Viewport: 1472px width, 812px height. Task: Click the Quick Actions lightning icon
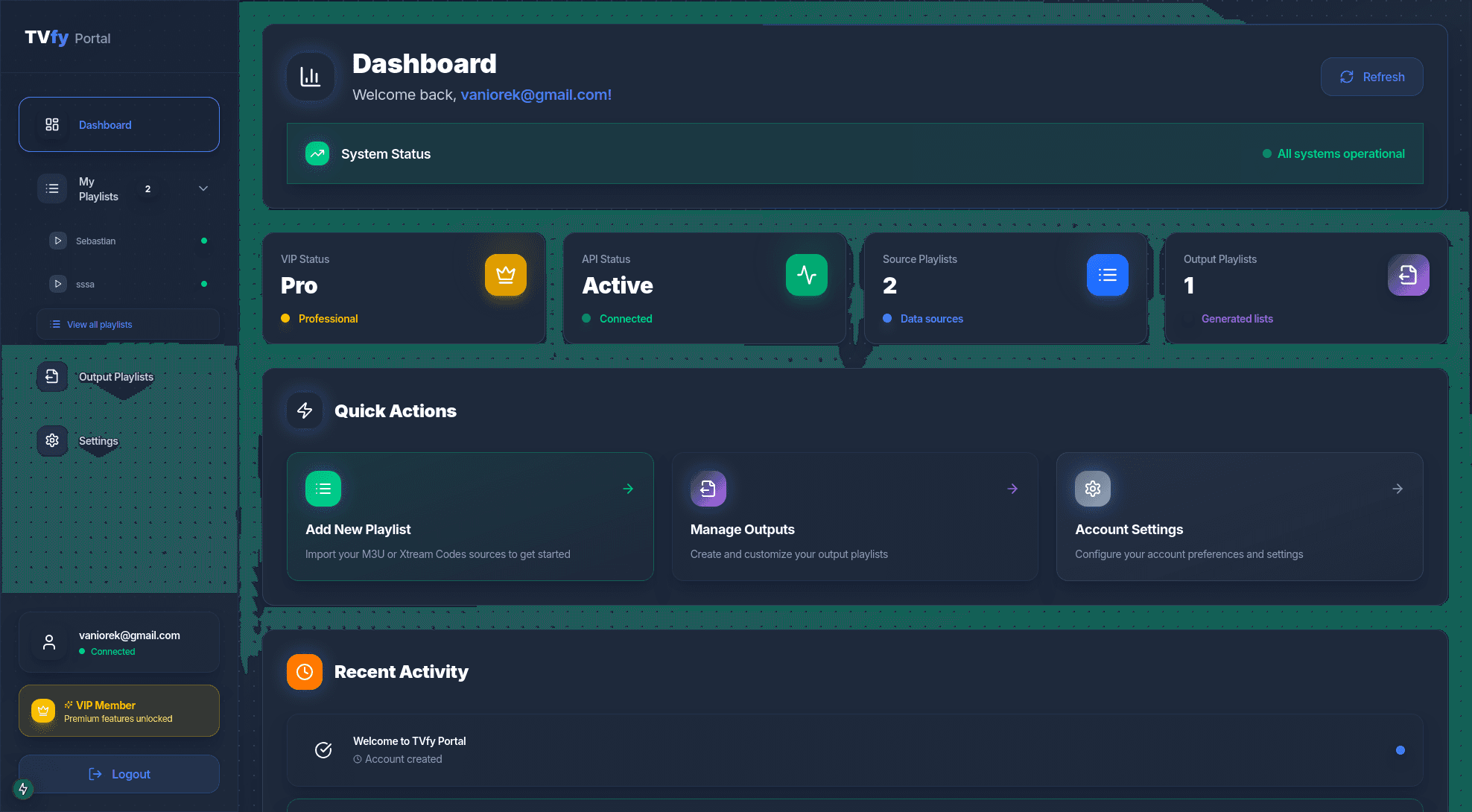(305, 410)
